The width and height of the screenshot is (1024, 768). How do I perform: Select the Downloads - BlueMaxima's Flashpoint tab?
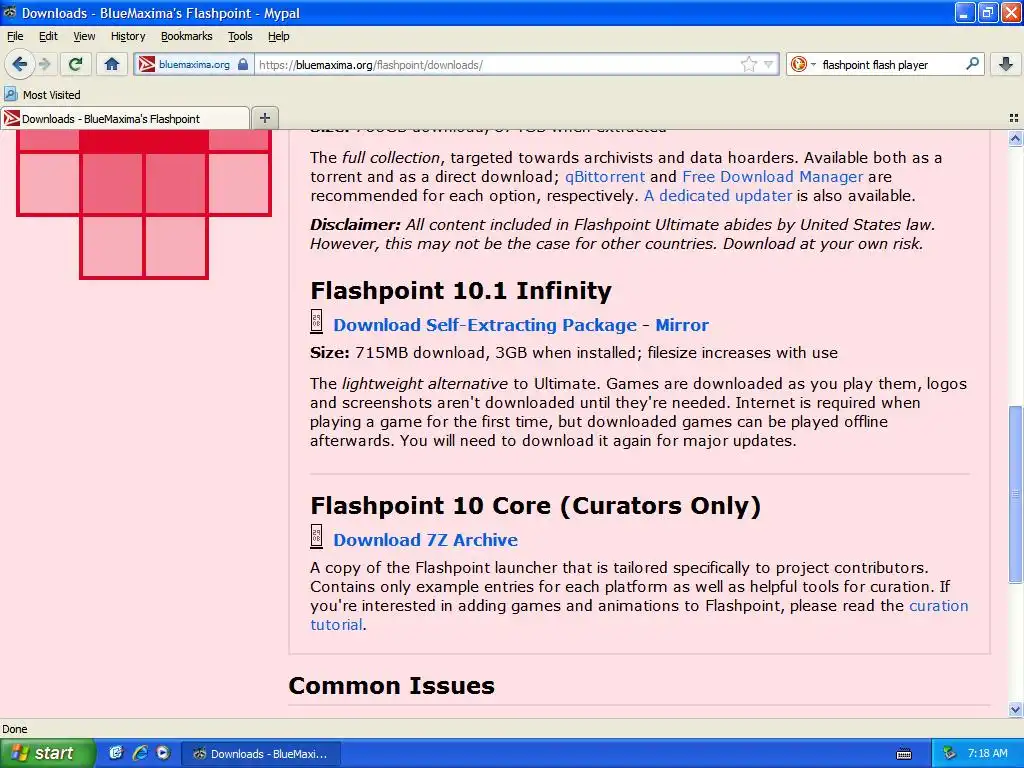[x=125, y=118]
